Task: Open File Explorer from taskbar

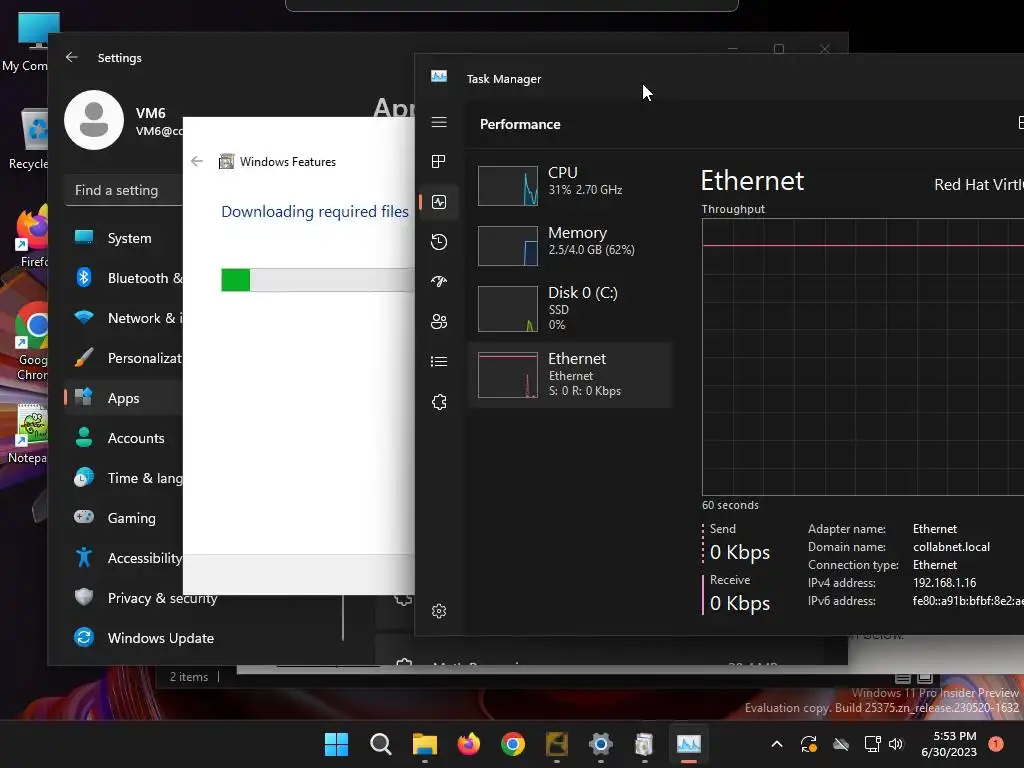Action: [424, 744]
